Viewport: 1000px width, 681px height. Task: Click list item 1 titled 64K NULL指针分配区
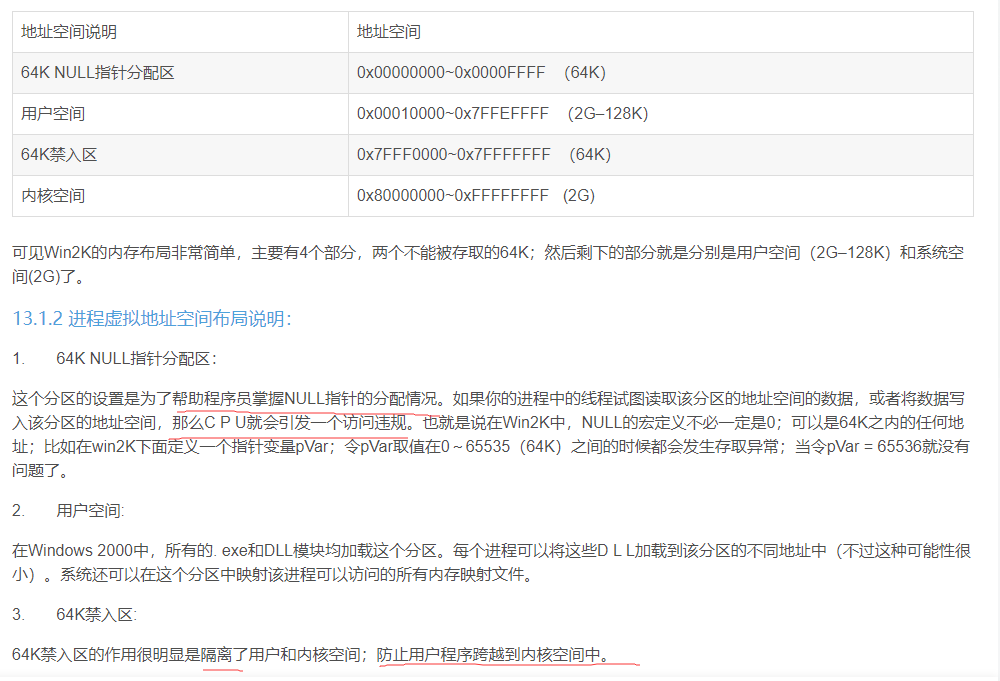pos(135,358)
